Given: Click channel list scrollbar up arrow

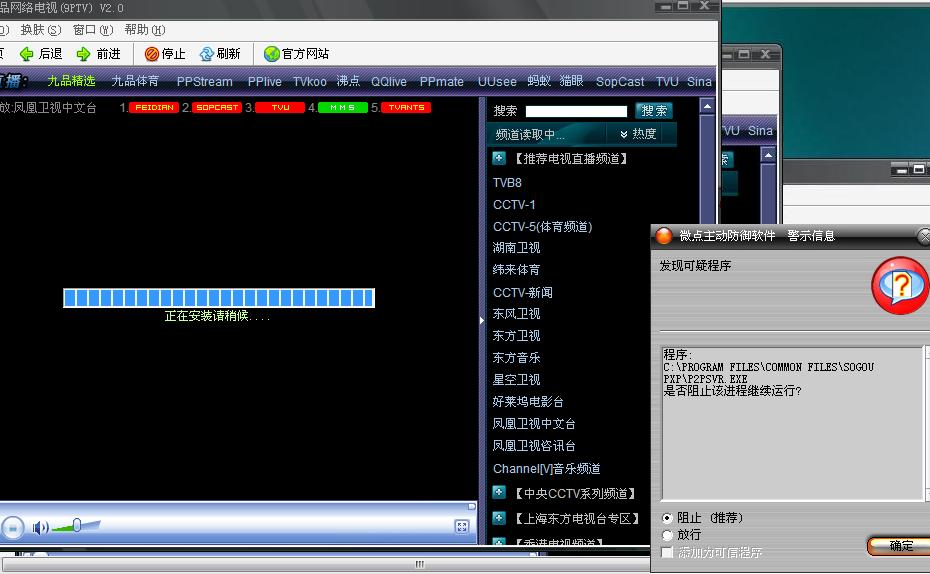Looking at the screenshot, I should tap(706, 106).
